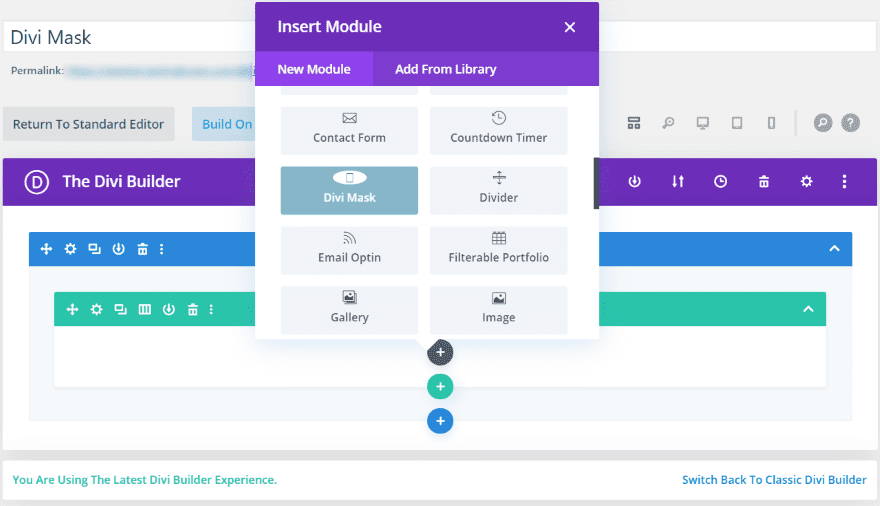Switch to phone preview icon

point(772,123)
